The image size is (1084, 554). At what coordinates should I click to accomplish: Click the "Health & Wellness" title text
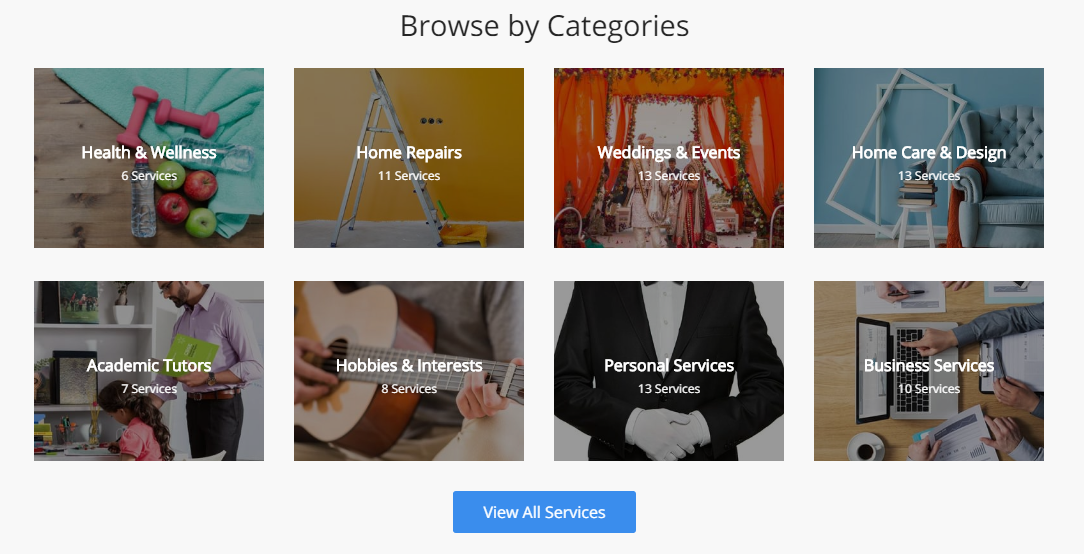[x=149, y=153]
